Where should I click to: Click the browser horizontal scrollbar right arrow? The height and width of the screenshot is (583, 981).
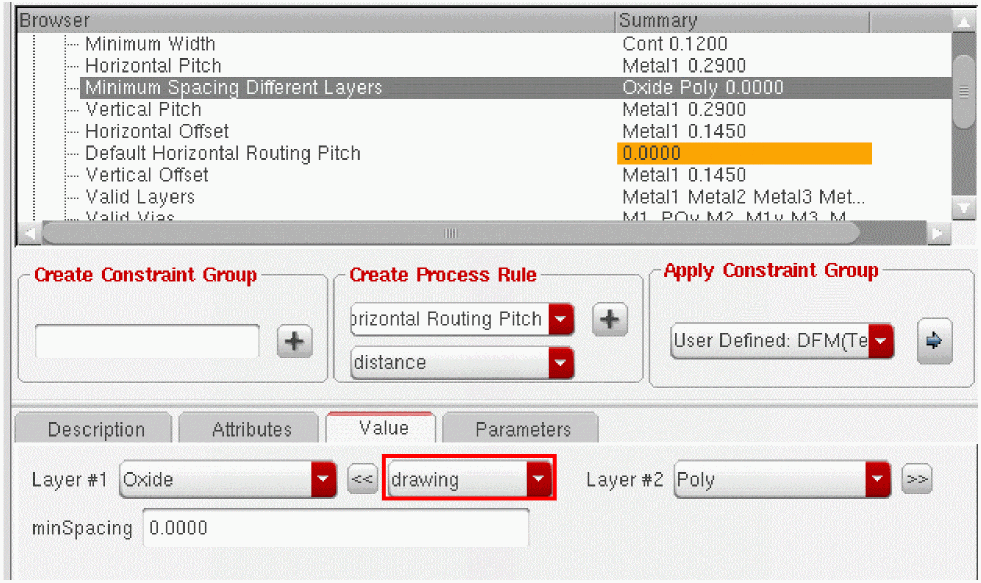coord(937,233)
